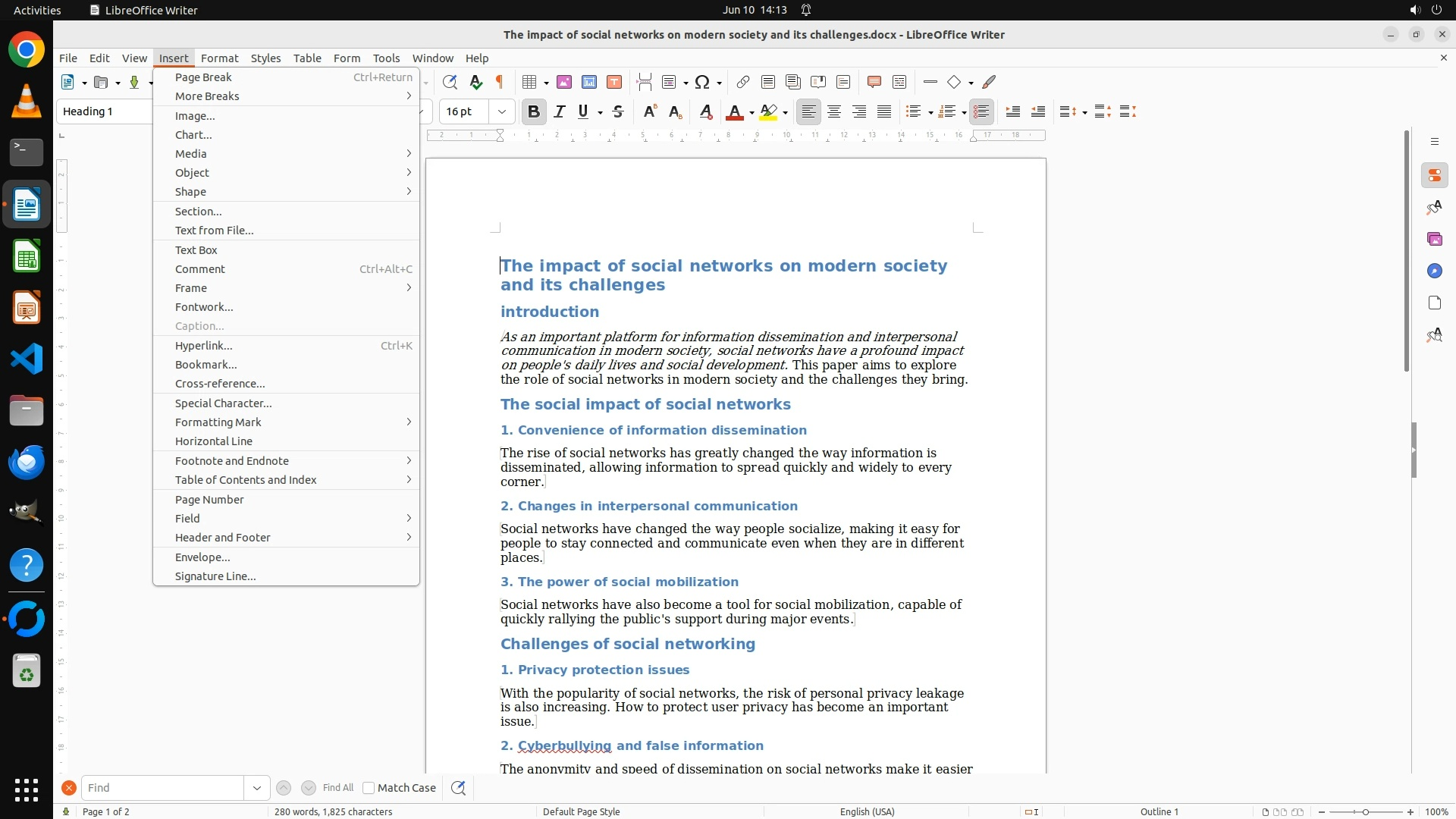Click the font color red swatch
Viewport: 1456px width, 819px height.
734,111
